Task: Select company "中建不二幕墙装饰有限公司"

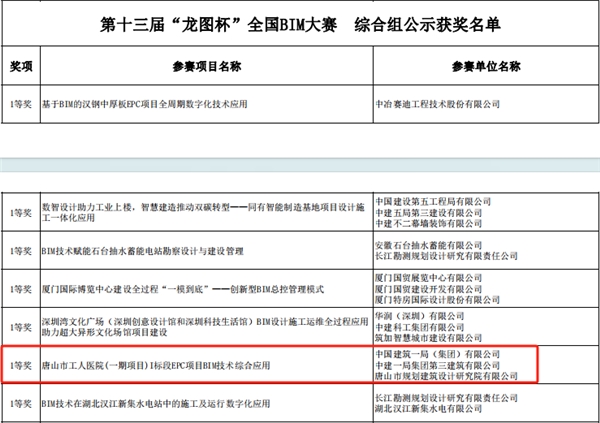Action: [428, 224]
